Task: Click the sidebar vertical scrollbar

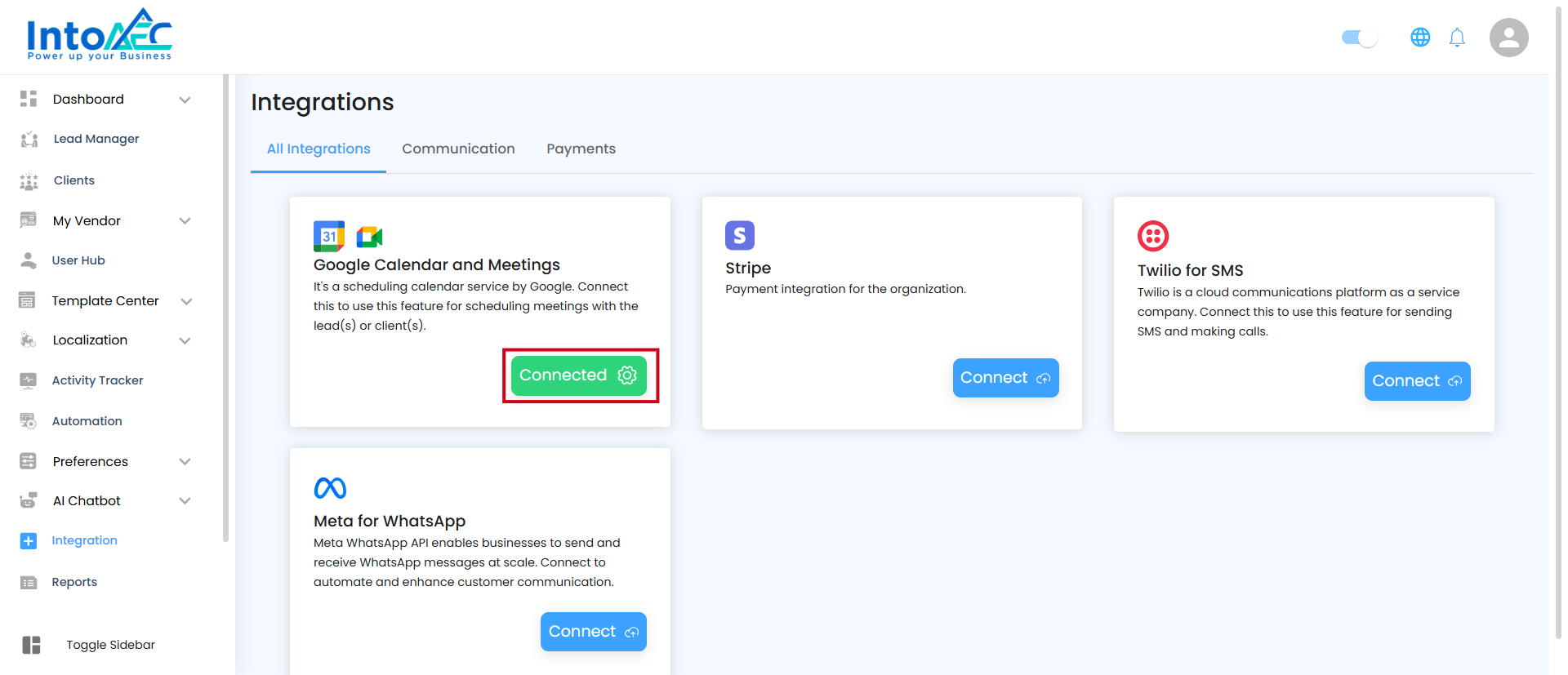Action: (225, 309)
